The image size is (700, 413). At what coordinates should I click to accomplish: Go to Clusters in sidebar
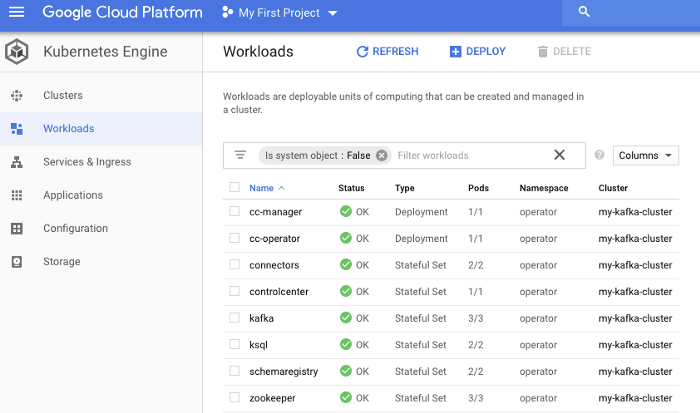pyautogui.click(x=63, y=95)
